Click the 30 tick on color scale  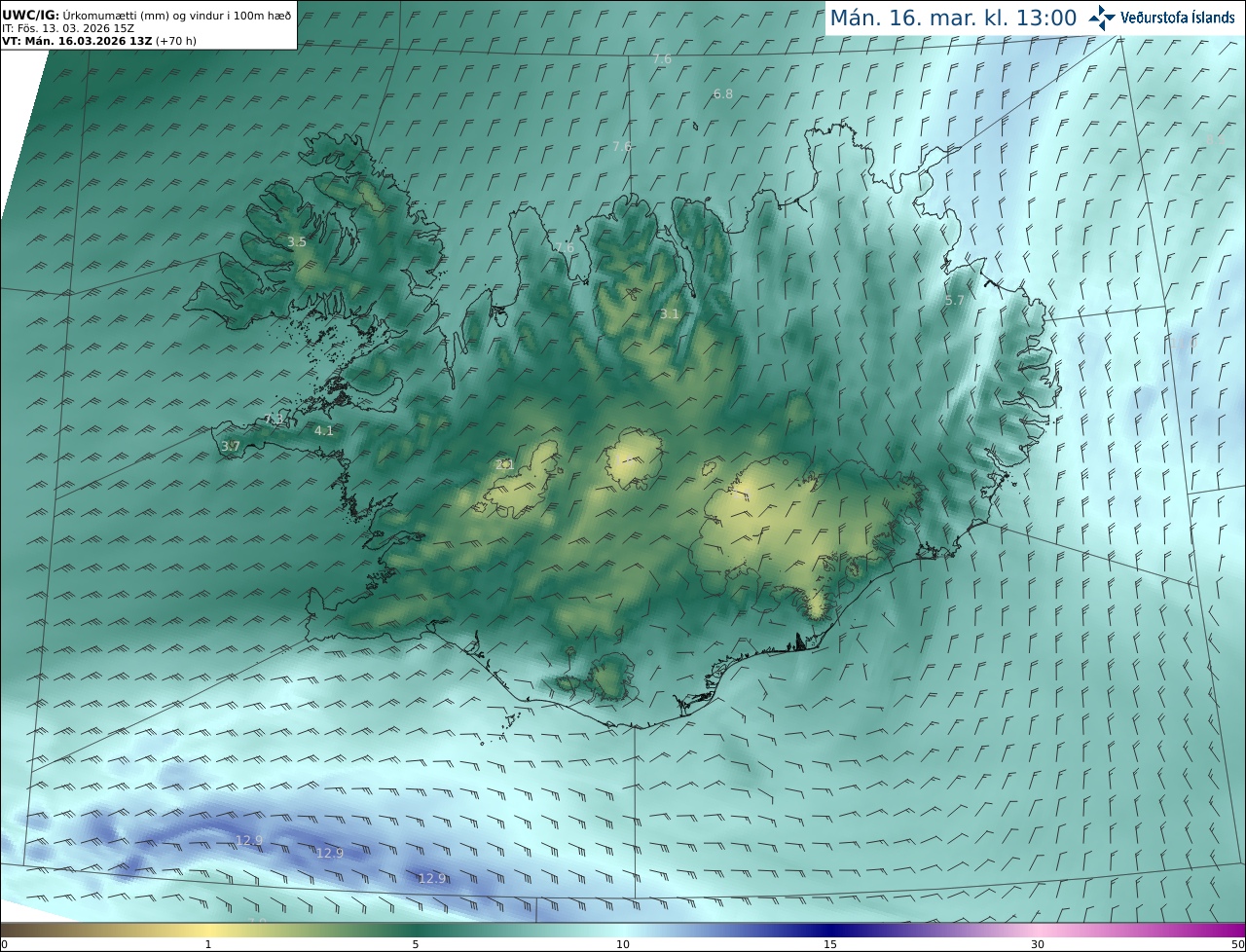coord(1038,944)
